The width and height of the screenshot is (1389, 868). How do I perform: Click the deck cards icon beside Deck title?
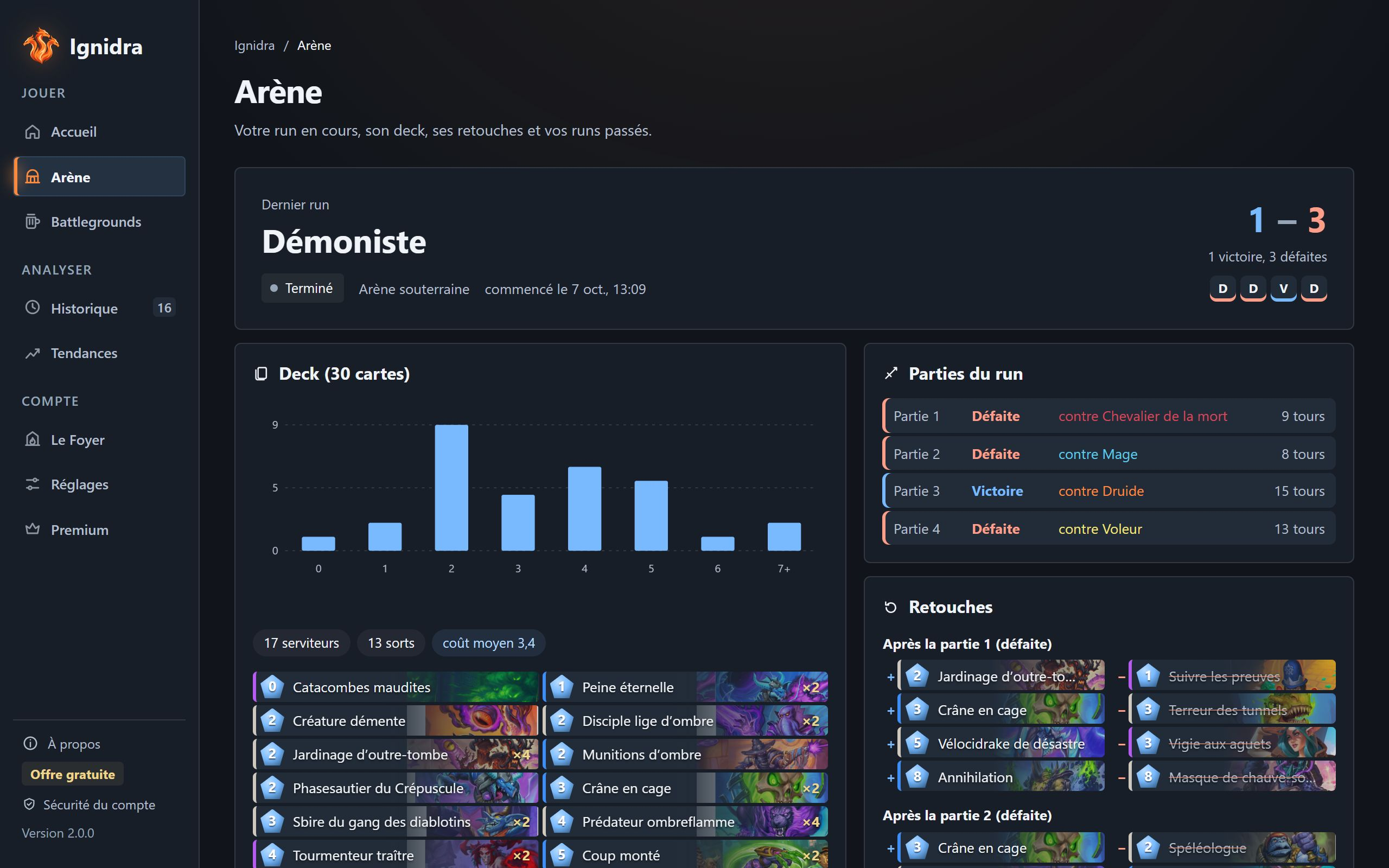pos(261,374)
